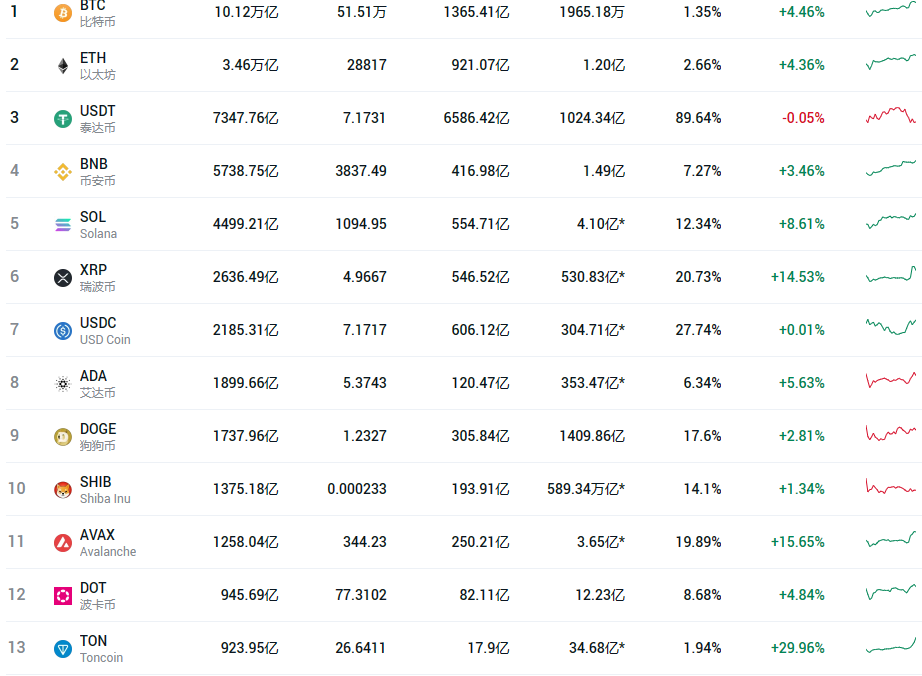Screen dimensions: 922x676
Task: Click the Ethereum diamond icon
Action: click(63, 66)
